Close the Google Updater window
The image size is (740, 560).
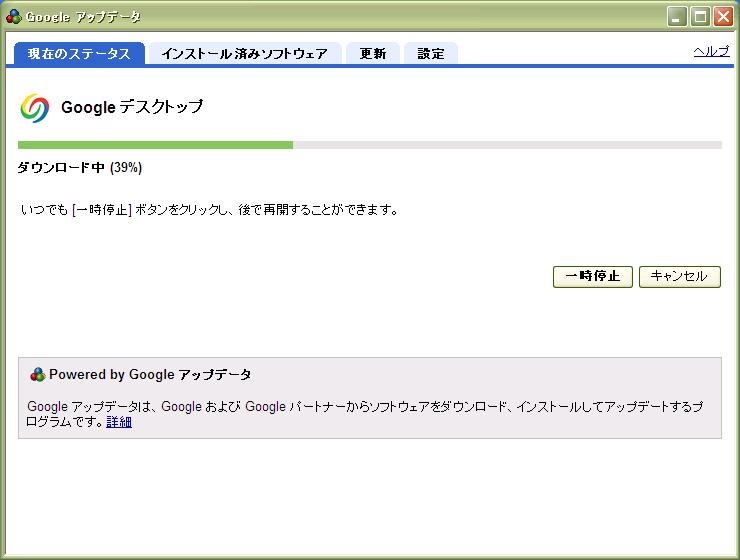pyautogui.click(x=723, y=17)
